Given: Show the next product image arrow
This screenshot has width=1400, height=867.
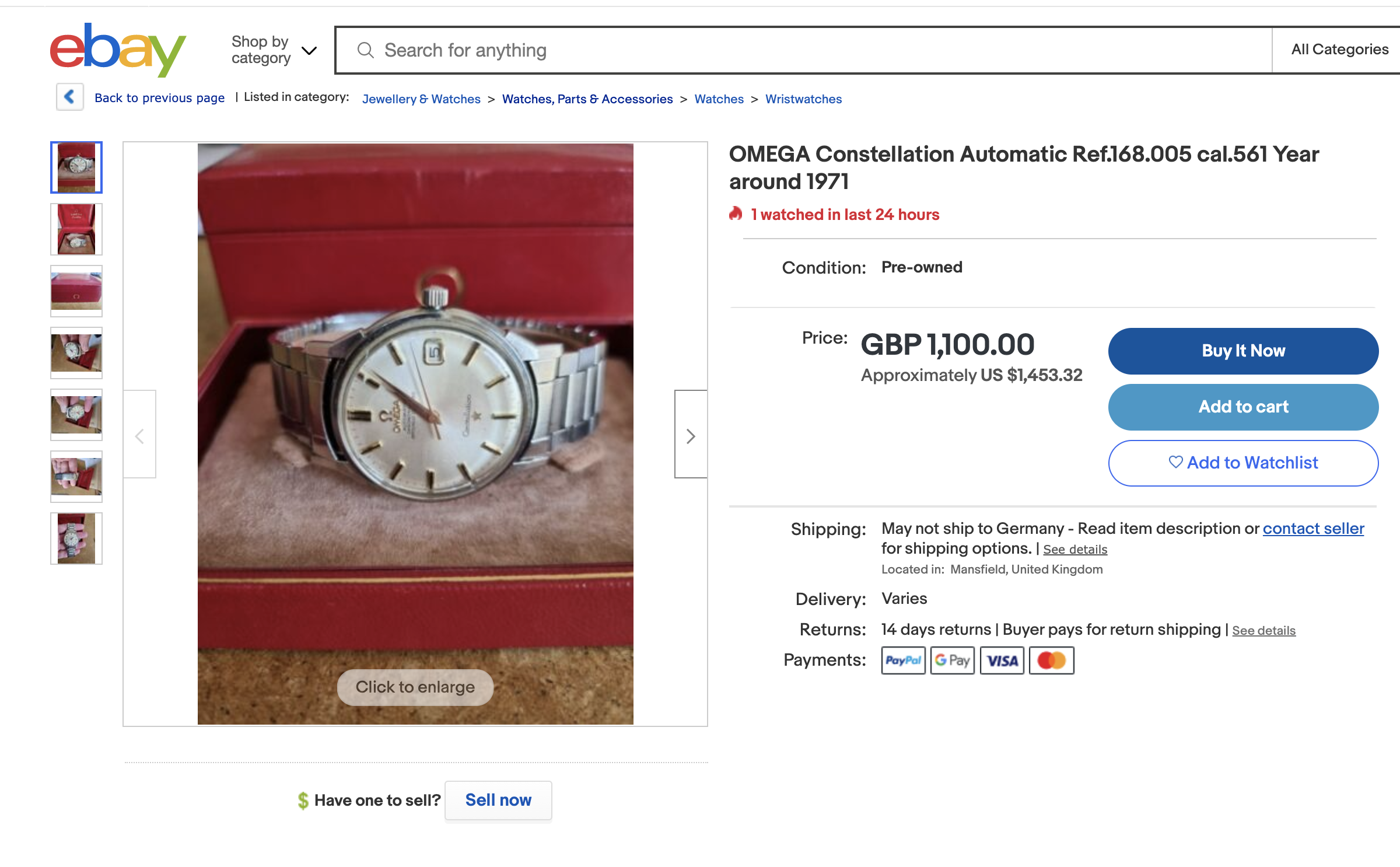Looking at the screenshot, I should point(691,435).
